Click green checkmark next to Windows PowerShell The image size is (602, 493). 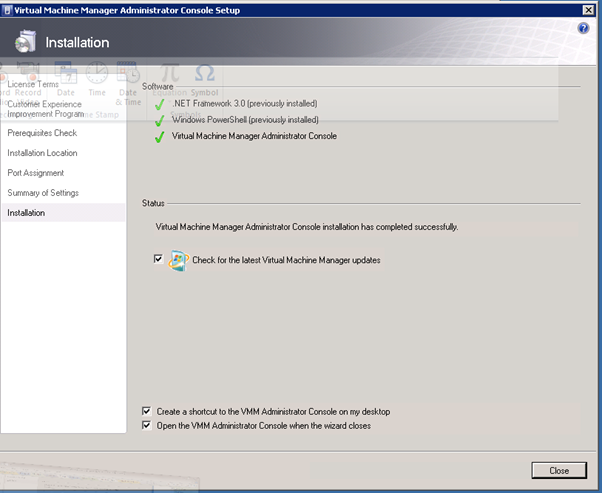click(x=160, y=121)
